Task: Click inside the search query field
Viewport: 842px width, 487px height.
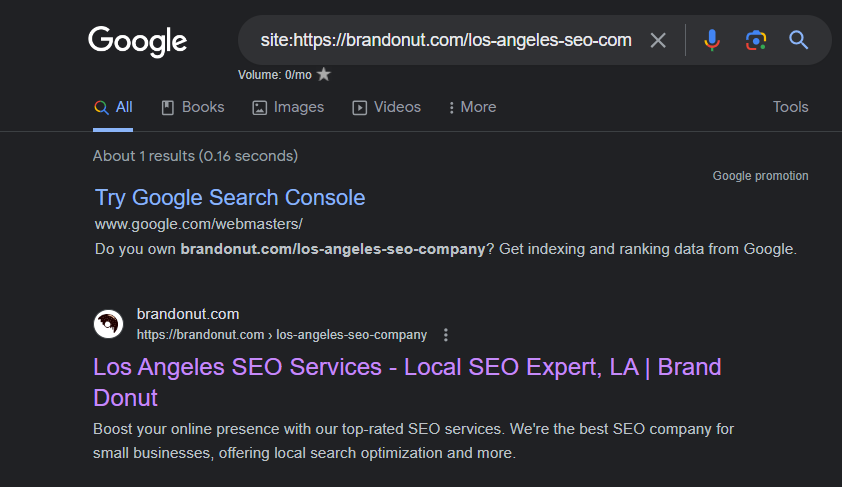Action: pos(445,40)
